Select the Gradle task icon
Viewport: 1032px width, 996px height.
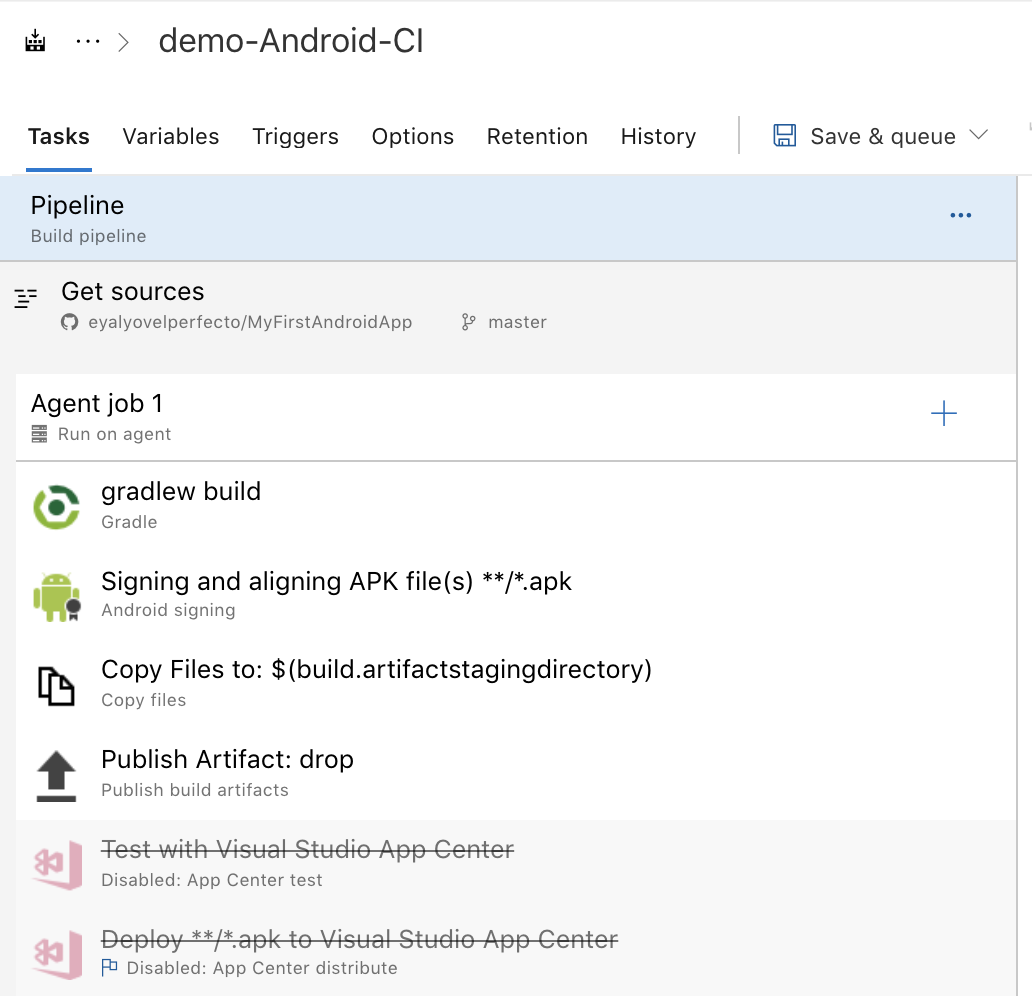(58, 506)
